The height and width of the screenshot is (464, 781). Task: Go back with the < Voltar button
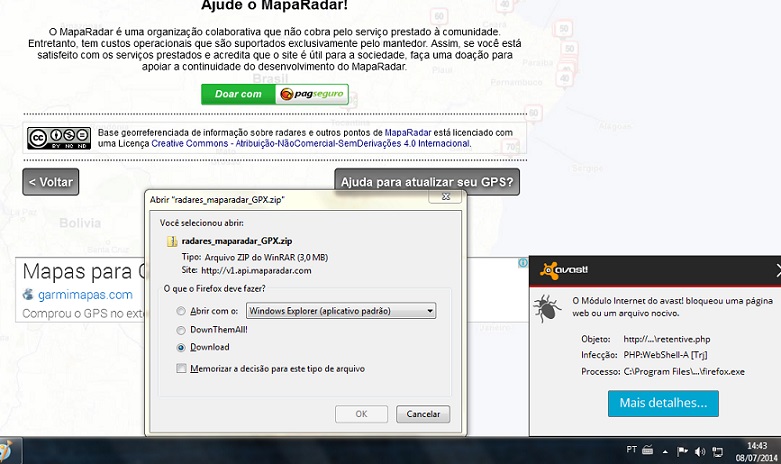pos(51,182)
